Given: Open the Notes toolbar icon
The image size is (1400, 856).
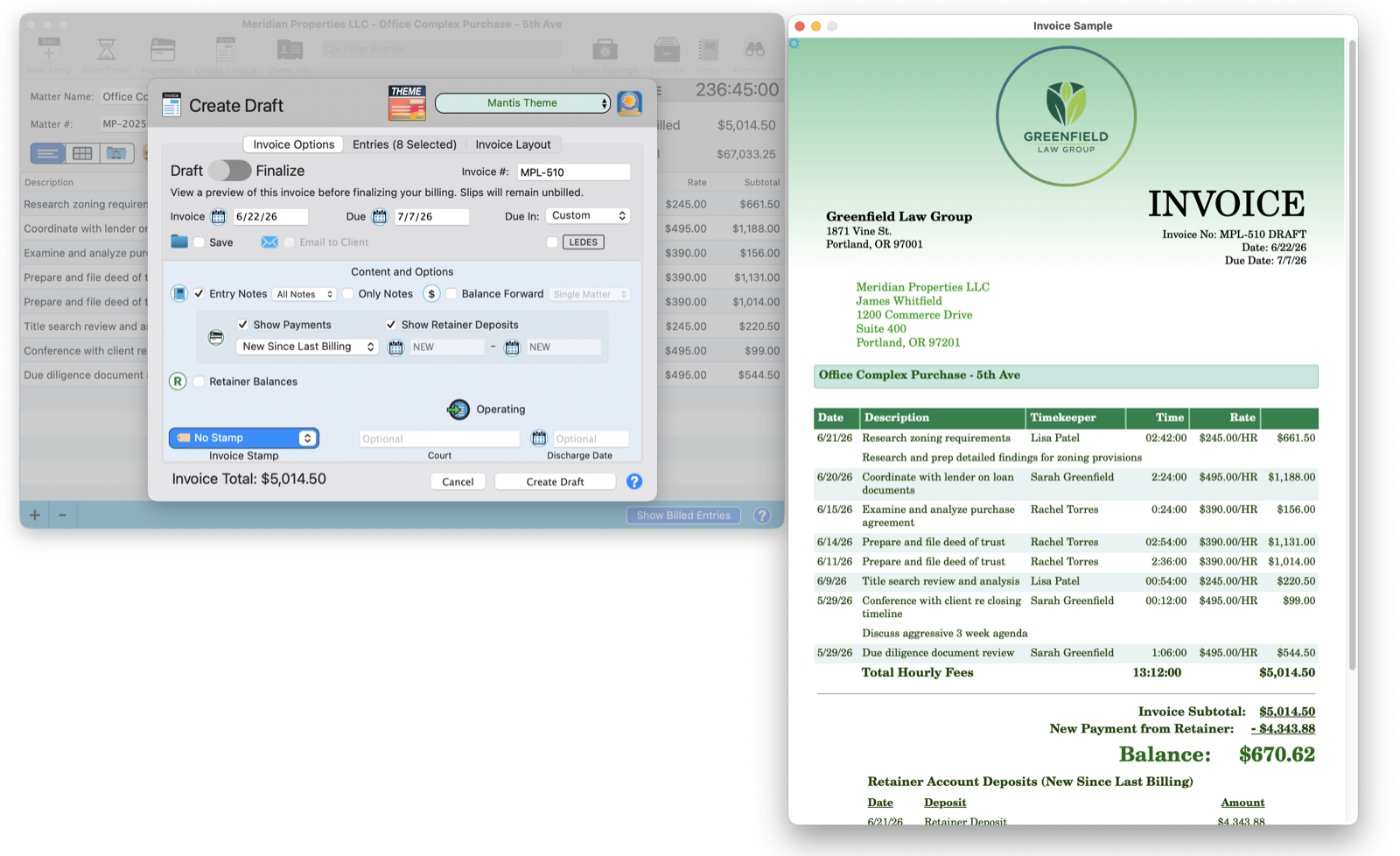Looking at the screenshot, I should [x=708, y=50].
